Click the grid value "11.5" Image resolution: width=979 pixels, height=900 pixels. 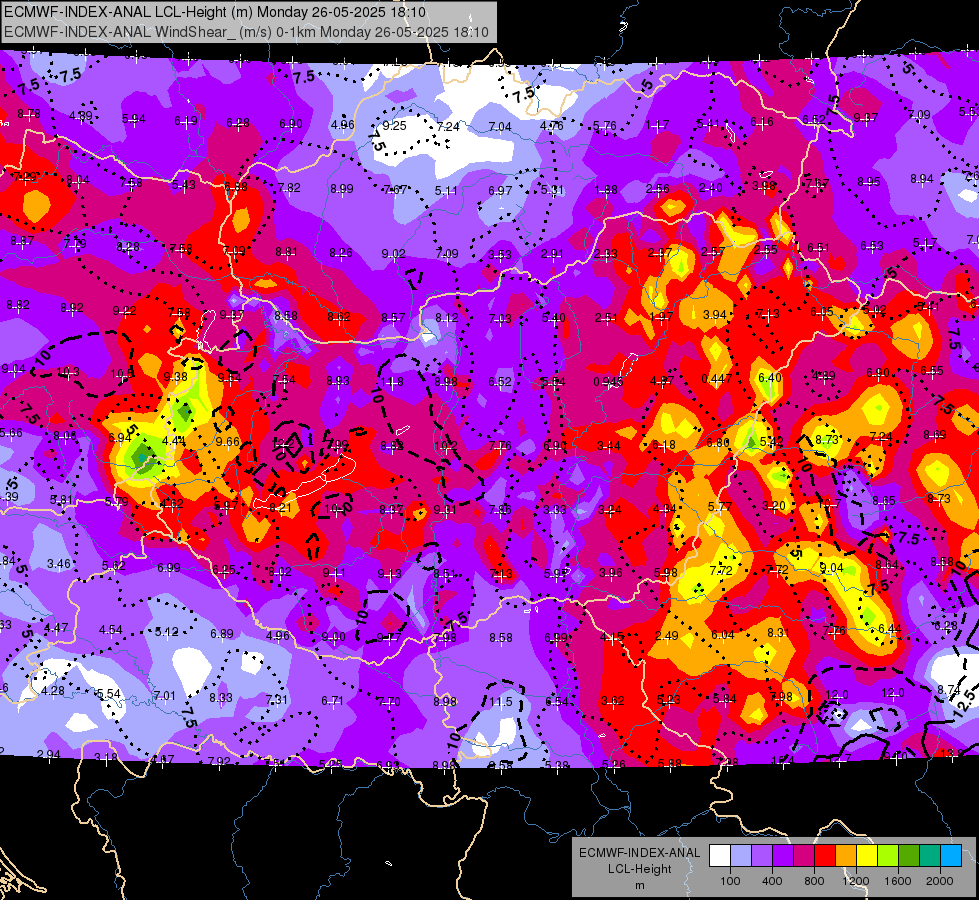coord(501,701)
